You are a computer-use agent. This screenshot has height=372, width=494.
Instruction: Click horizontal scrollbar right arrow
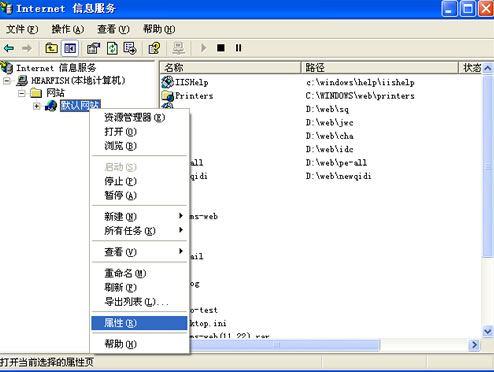point(474,345)
